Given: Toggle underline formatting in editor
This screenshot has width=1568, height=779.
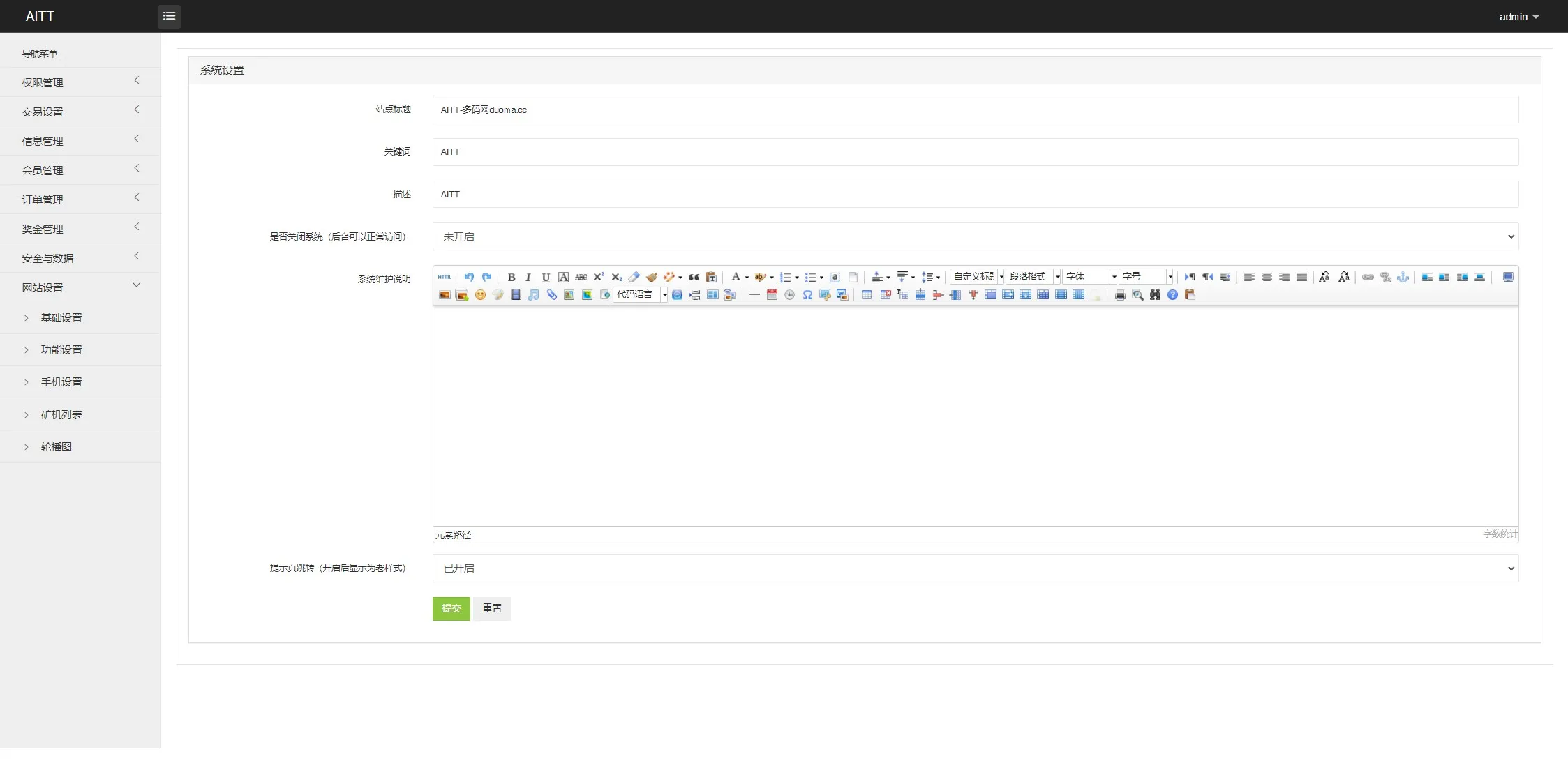Looking at the screenshot, I should (546, 277).
